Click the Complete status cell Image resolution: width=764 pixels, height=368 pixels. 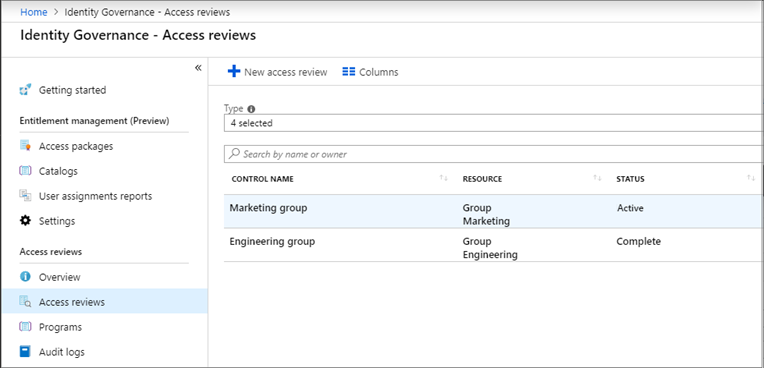point(638,241)
